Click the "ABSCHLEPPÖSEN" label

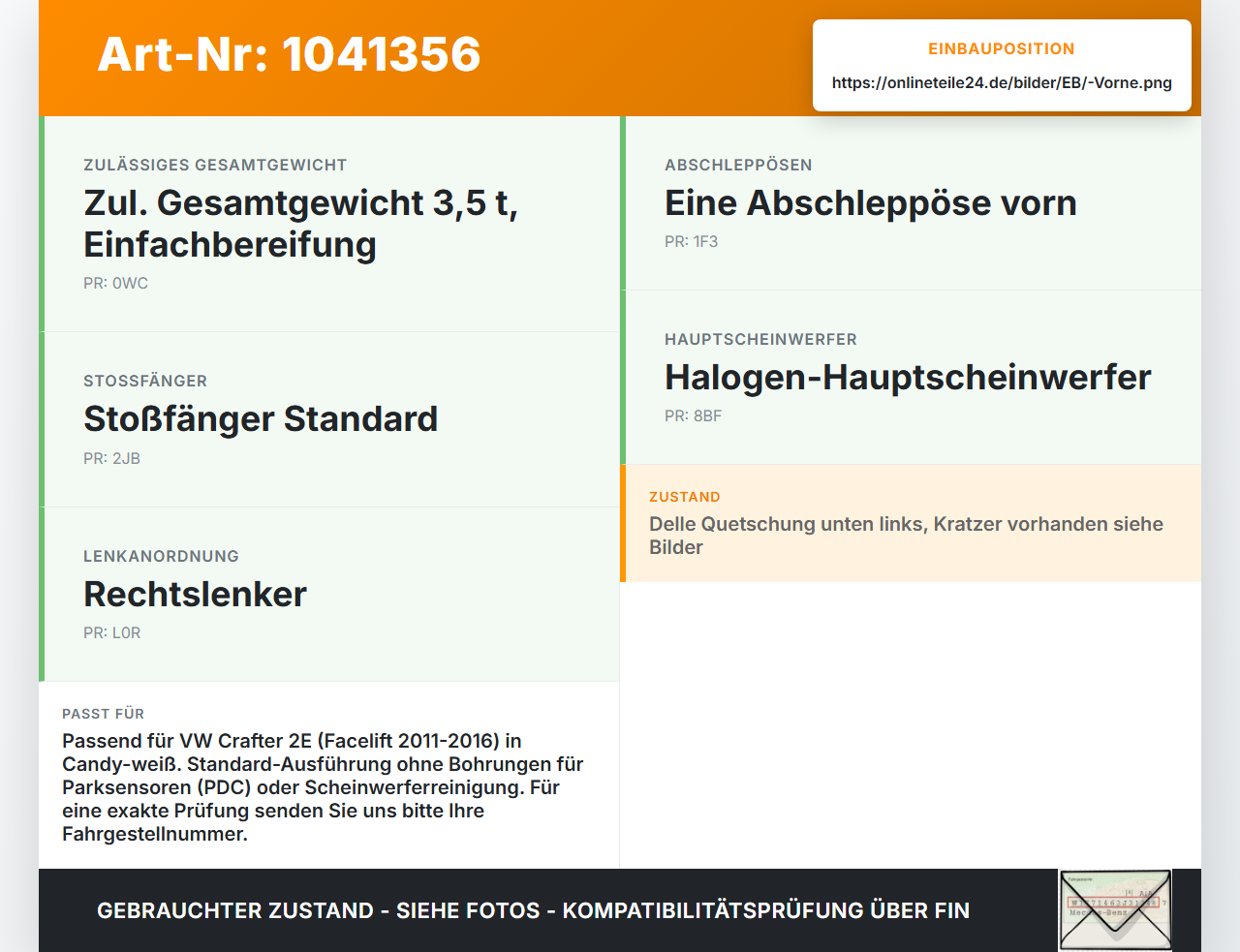(738, 166)
